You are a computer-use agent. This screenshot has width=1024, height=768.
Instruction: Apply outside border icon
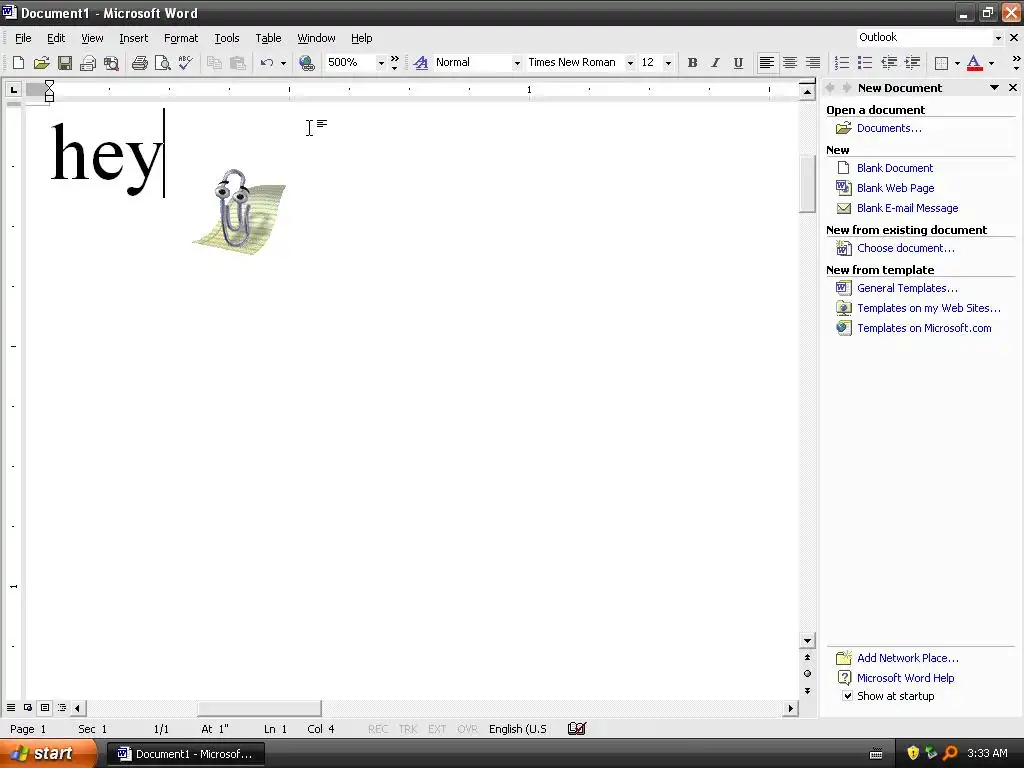941,63
